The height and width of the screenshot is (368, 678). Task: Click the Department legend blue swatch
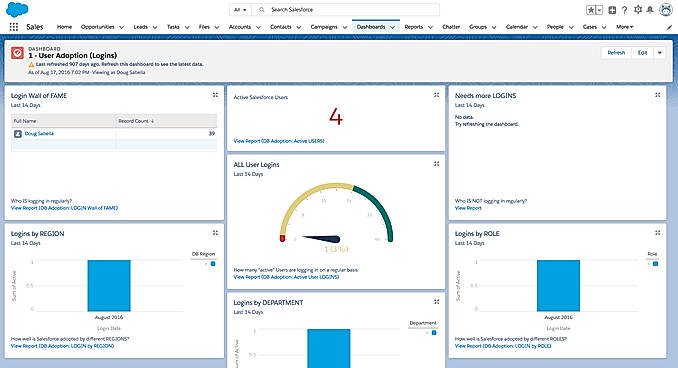click(434, 333)
